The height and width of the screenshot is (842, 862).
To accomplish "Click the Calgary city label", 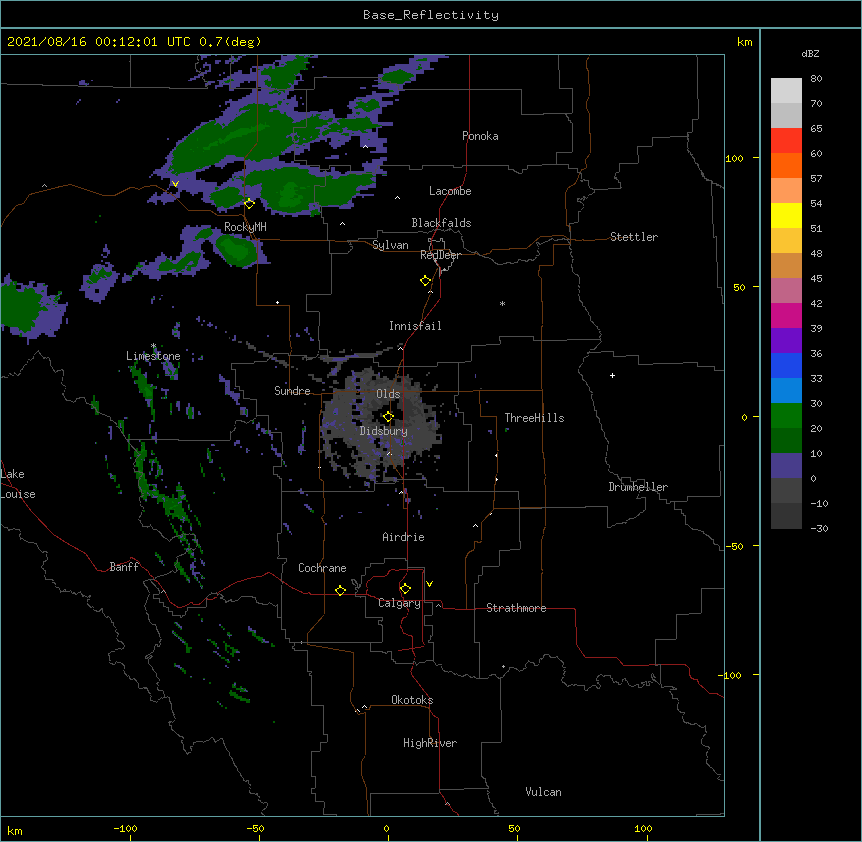I will coord(399,603).
